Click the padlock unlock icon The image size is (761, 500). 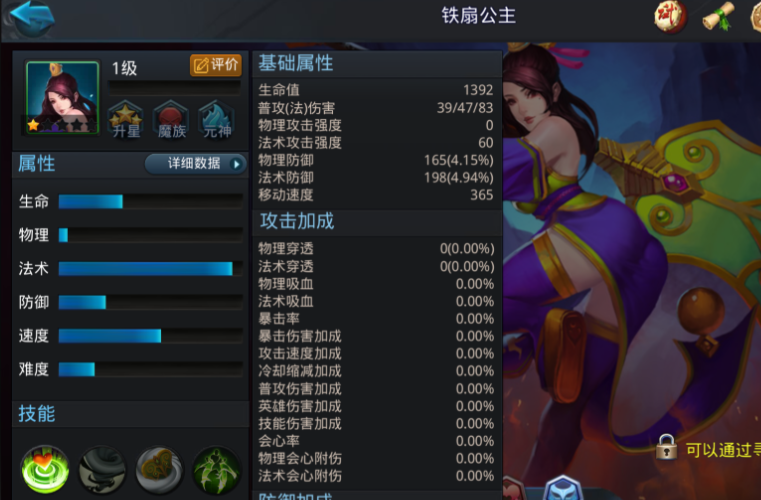[666, 447]
